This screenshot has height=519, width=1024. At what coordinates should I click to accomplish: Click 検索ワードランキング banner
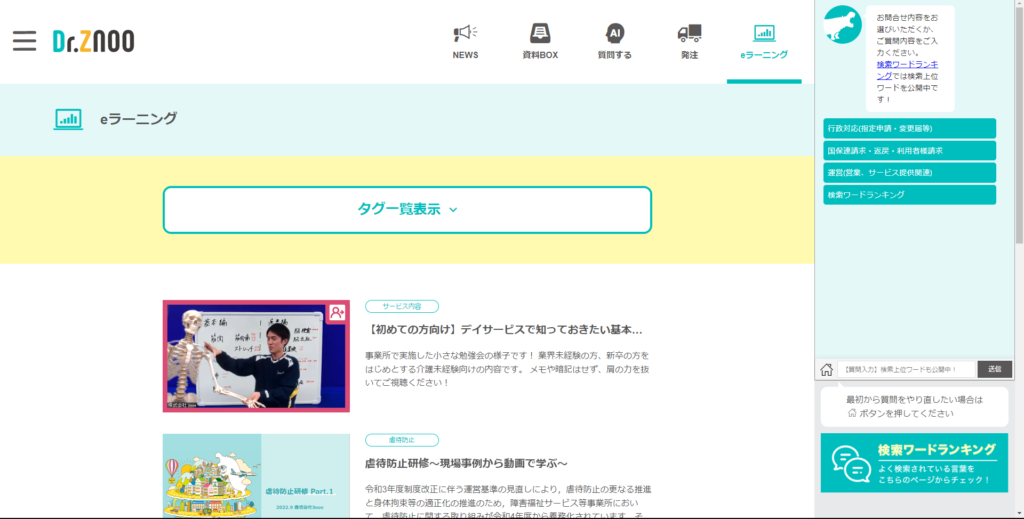914,463
